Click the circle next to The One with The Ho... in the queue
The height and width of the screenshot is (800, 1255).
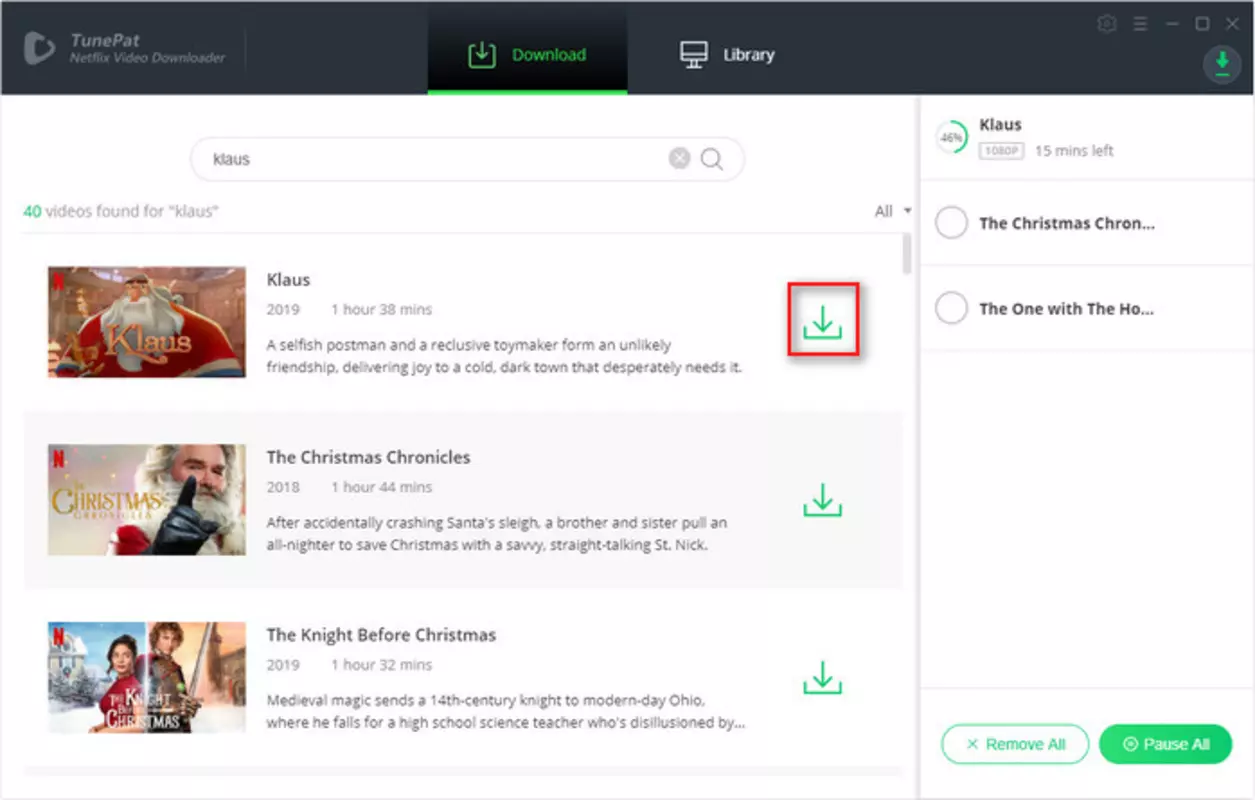point(951,308)
